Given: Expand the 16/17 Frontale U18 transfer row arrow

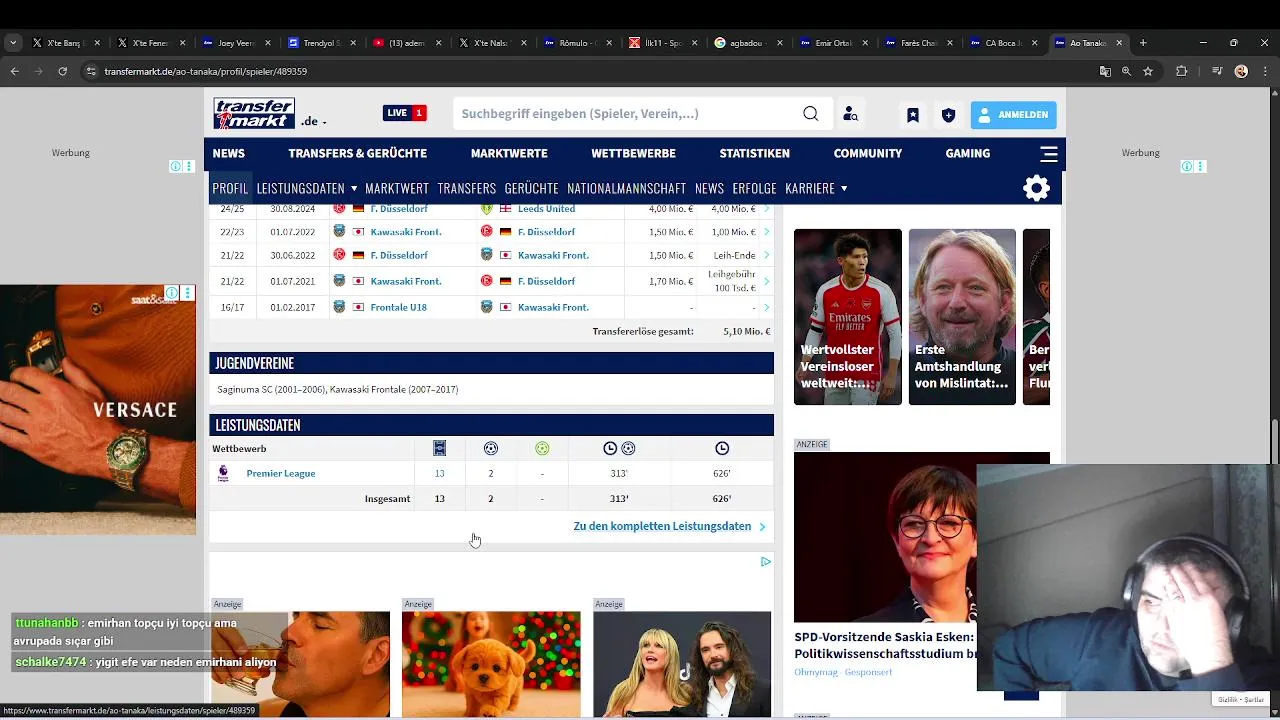Looking at the screenshot, I should pos(767,307).
